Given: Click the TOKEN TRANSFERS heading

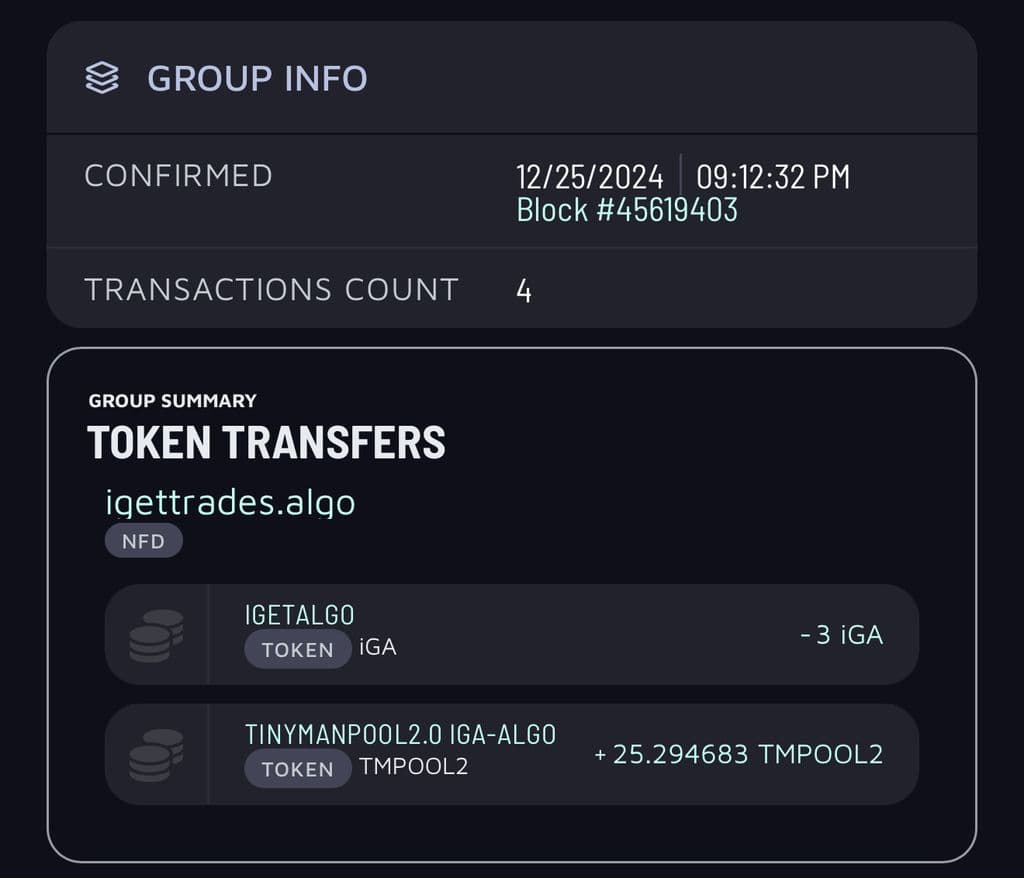Looking at the screenshot, I should coord(266,442).
